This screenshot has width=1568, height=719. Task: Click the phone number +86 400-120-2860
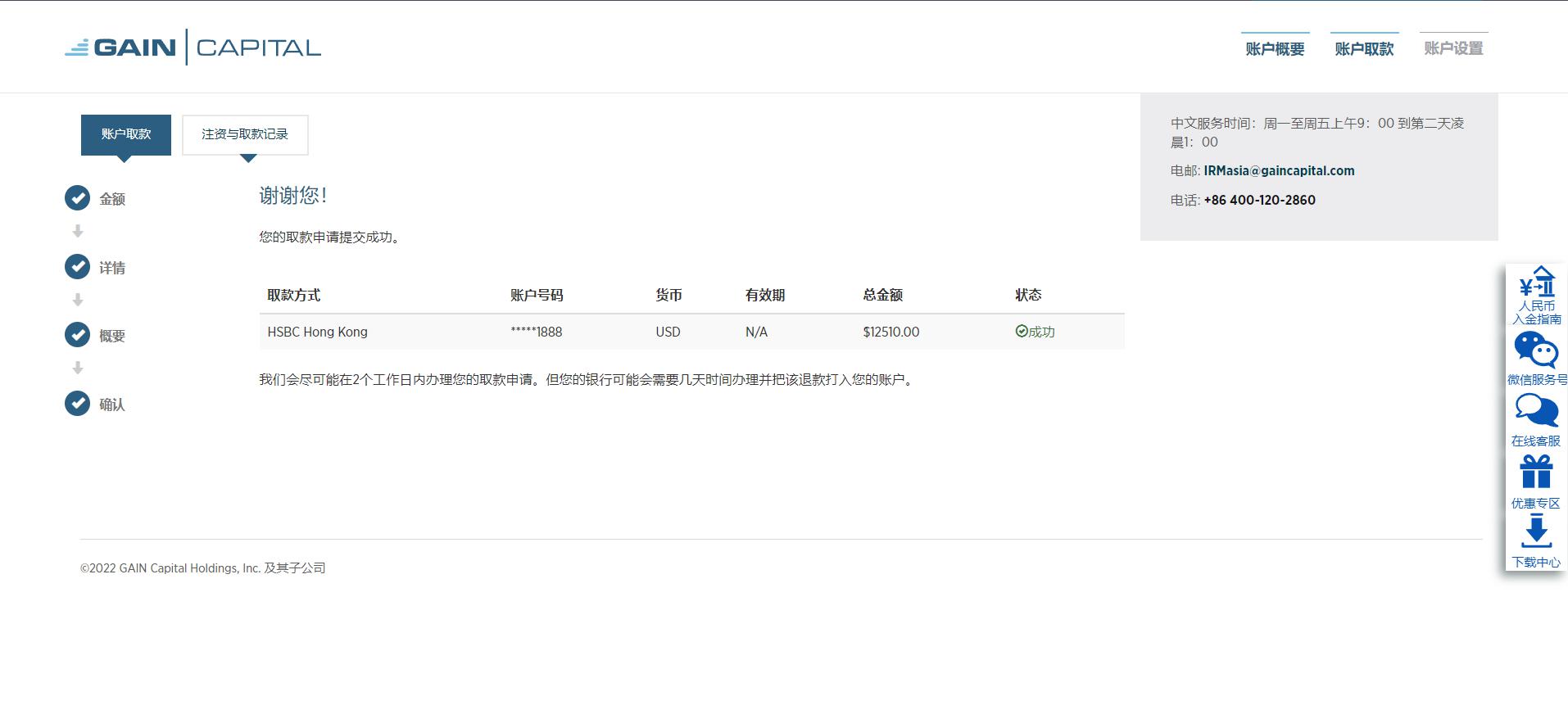click(x=1259, y=200)
